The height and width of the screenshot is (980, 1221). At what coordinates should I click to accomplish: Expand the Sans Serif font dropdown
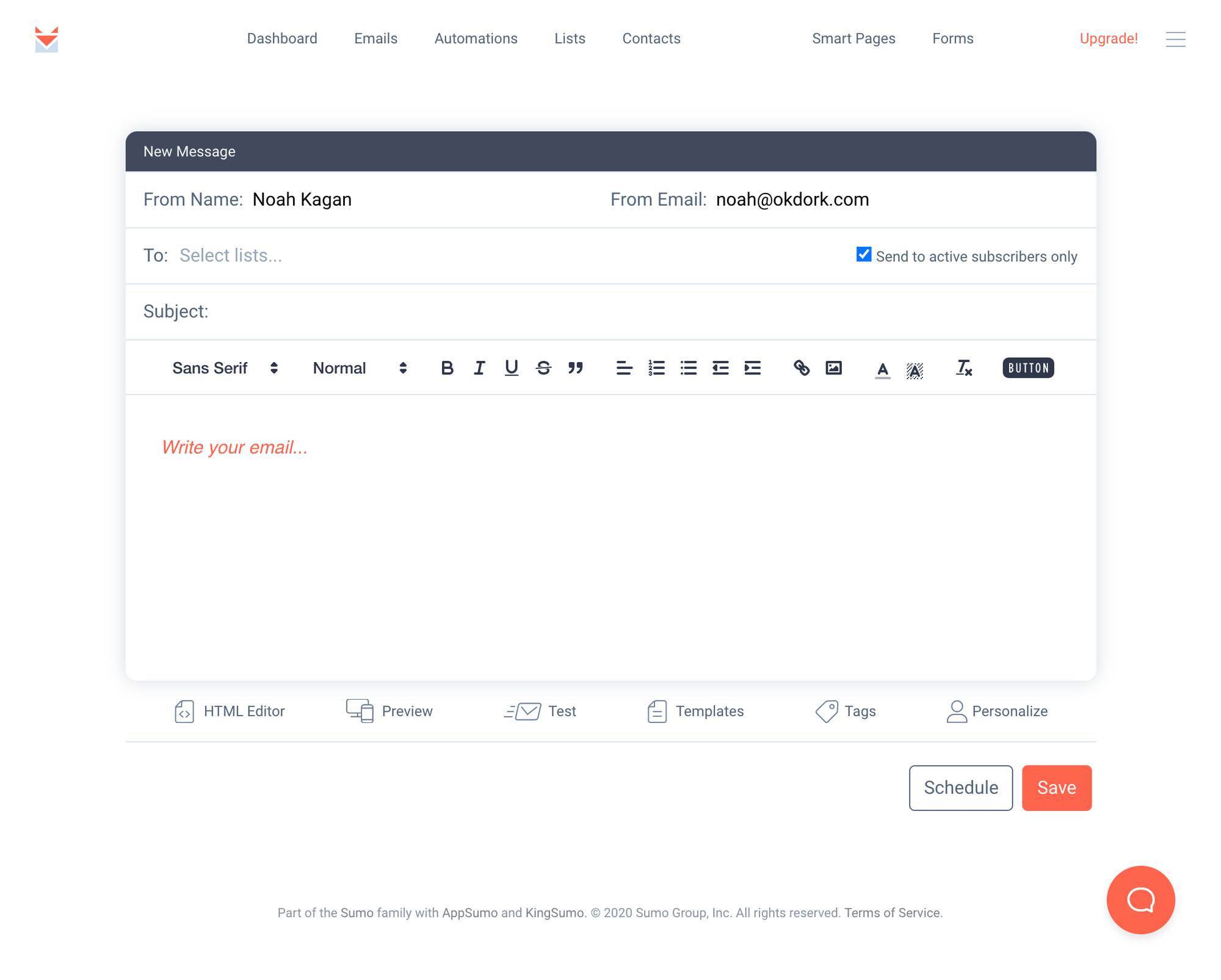coord(225,368)
